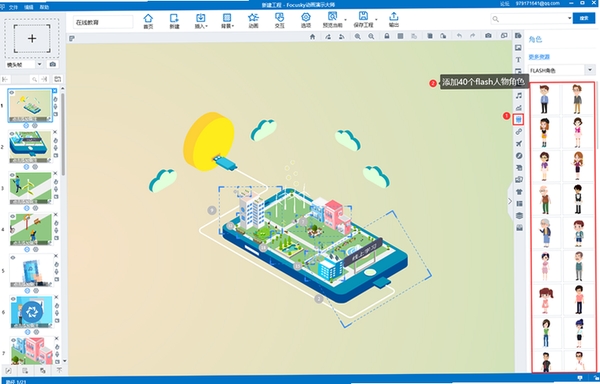Select the hyperlink tool in right sidebar
Viewport: 600px width, 384px height.
tap(519, 132)
